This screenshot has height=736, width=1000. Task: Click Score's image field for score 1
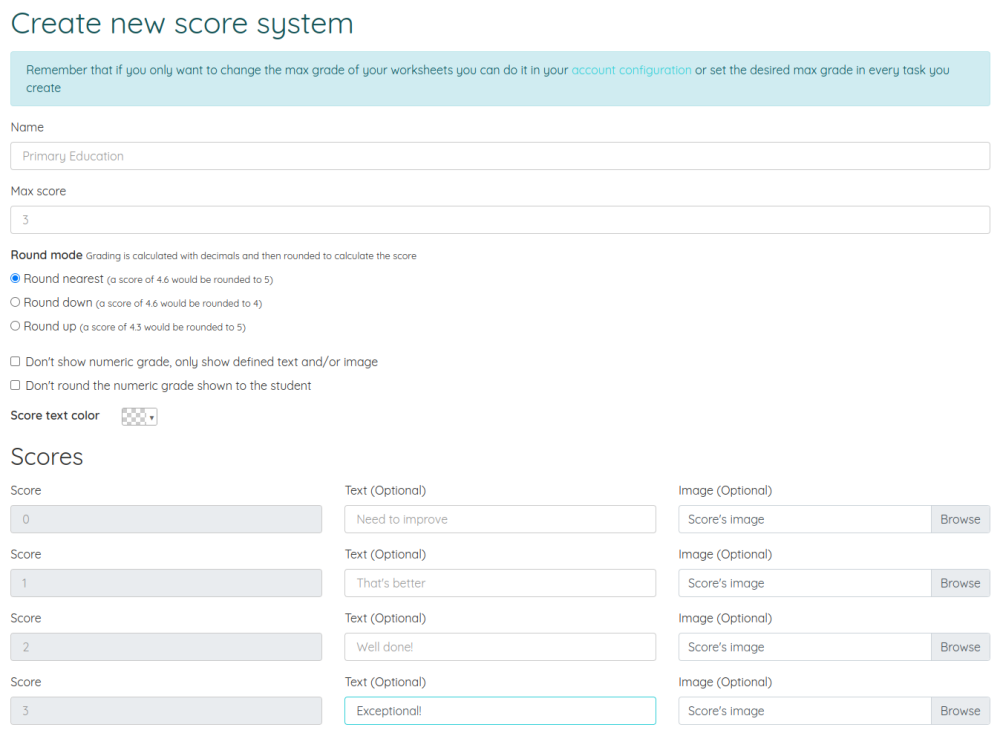point(805,583)
